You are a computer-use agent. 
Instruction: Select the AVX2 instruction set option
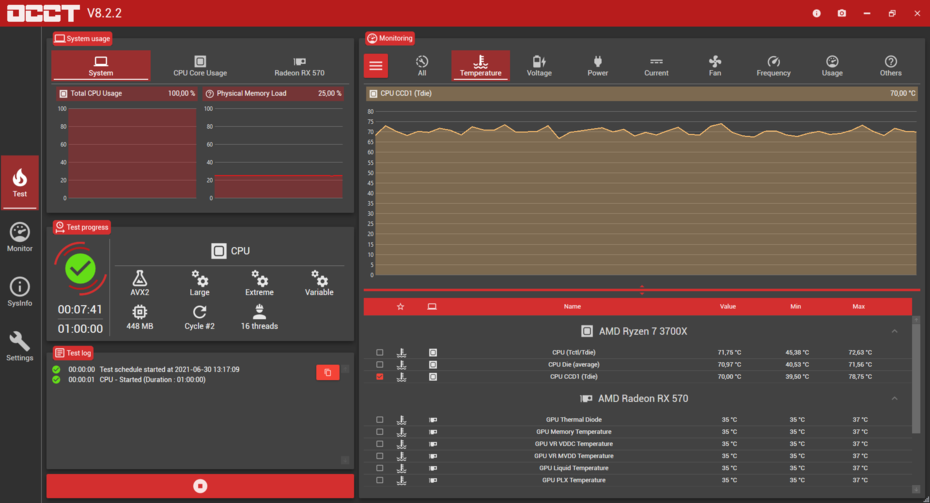[x=140, y=283]
